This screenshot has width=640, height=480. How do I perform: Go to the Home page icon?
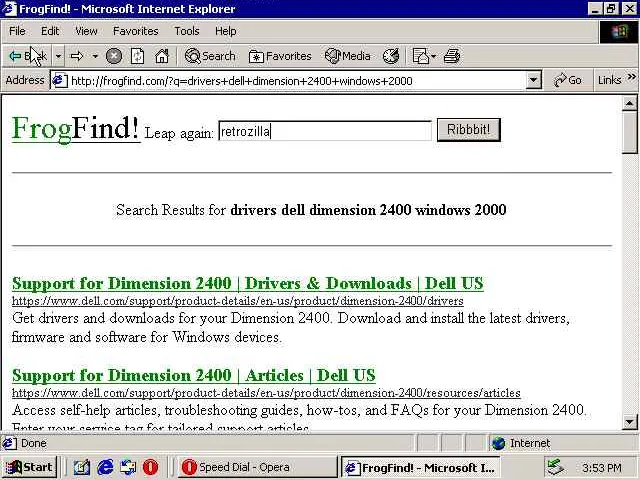coord(162,56)
